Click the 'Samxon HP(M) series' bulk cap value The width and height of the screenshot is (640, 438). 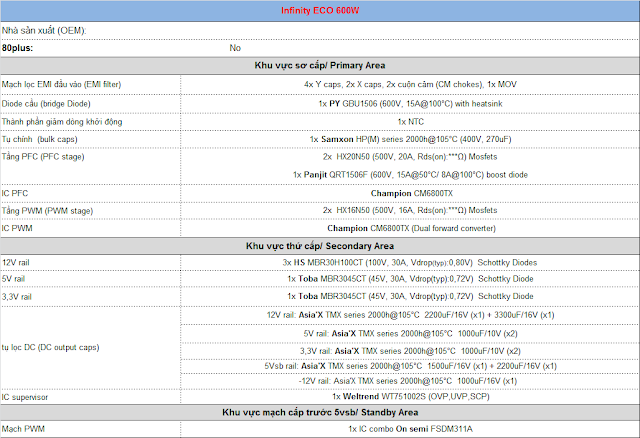click(x=410, y=139)
